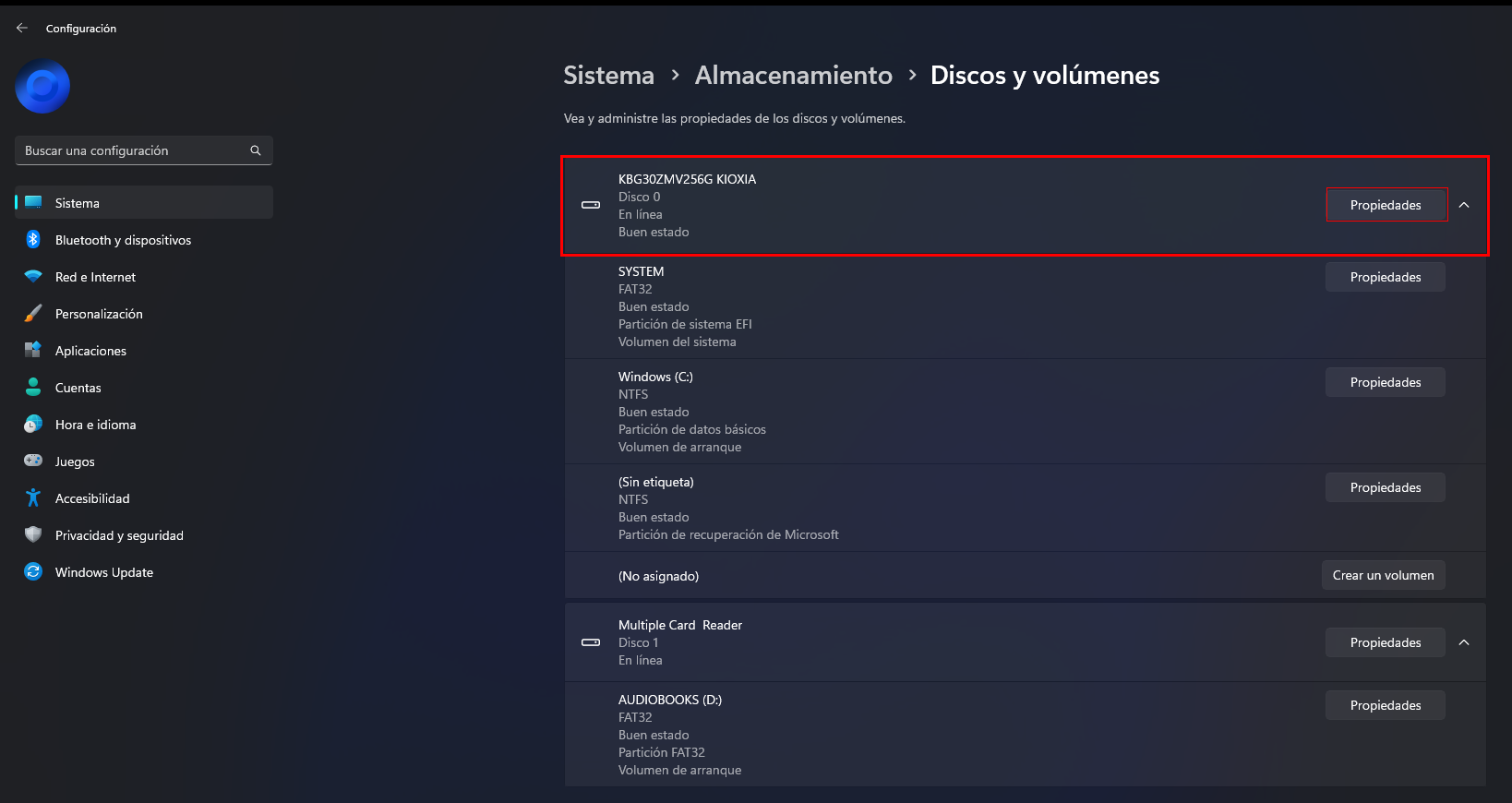Go to Sistema breadcrumb

608,75
